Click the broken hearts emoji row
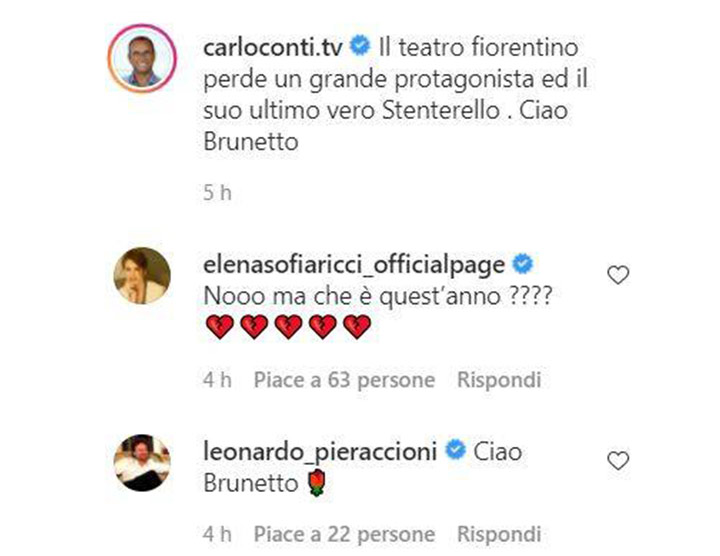The width and height of the screenshot is (720, 556). [x=286, y=327]
